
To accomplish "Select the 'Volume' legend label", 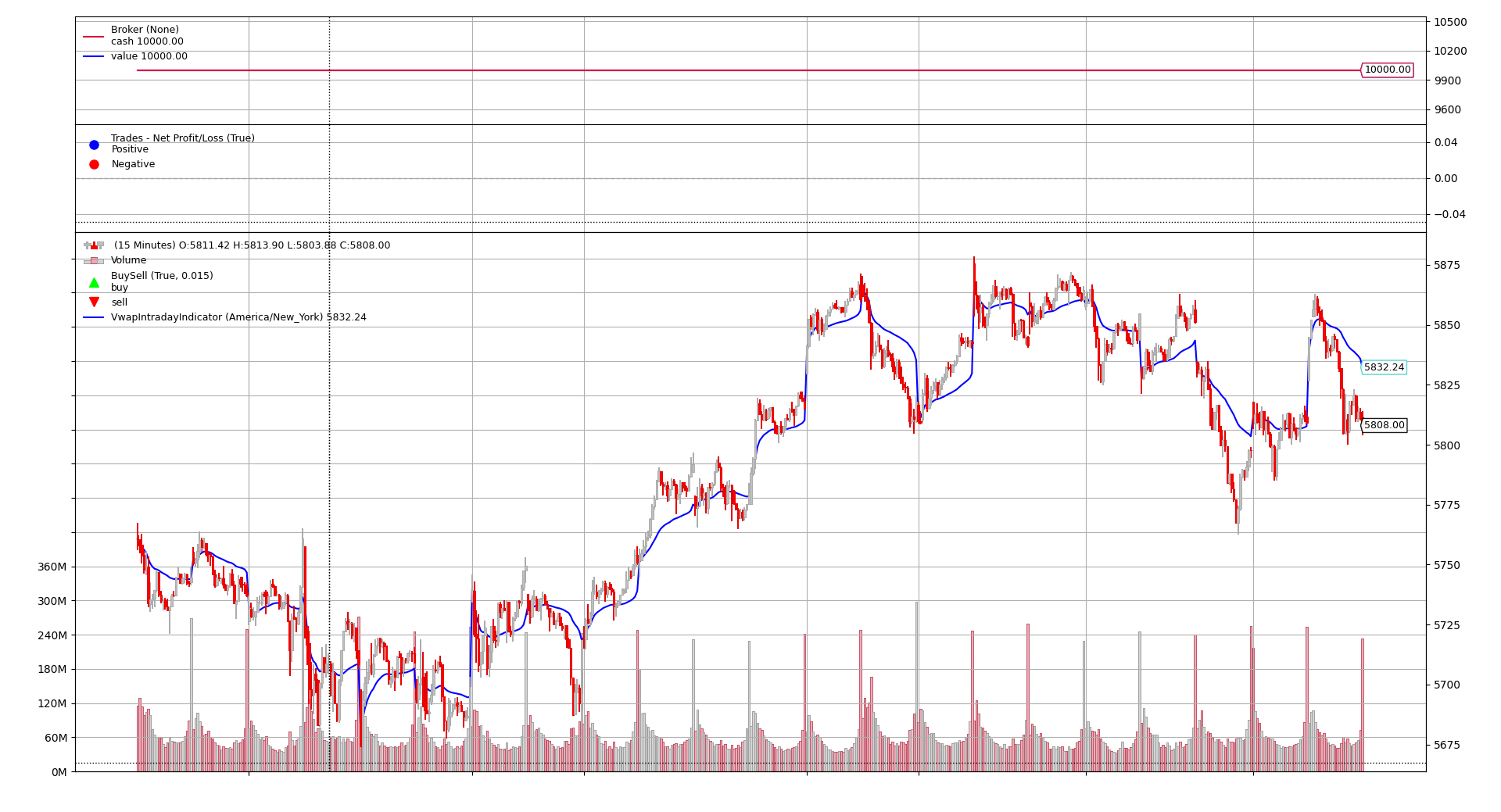I will [x=128, y=260].
